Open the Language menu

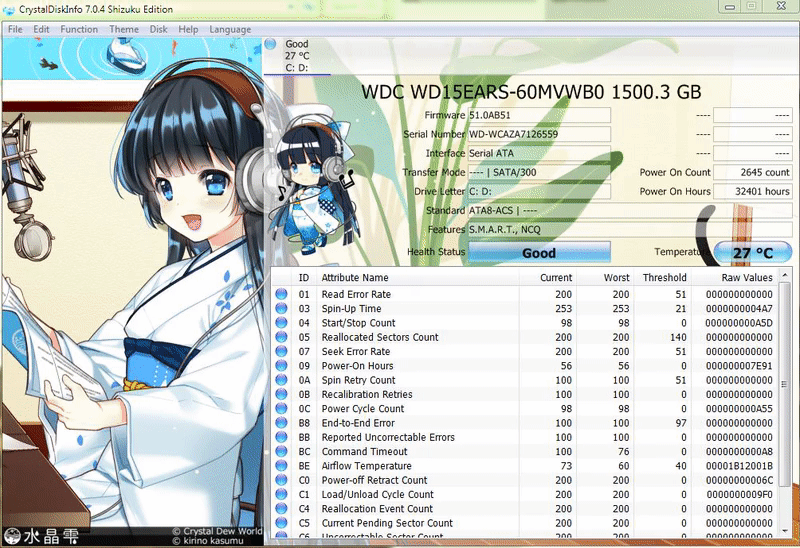(x=230, y=29)
